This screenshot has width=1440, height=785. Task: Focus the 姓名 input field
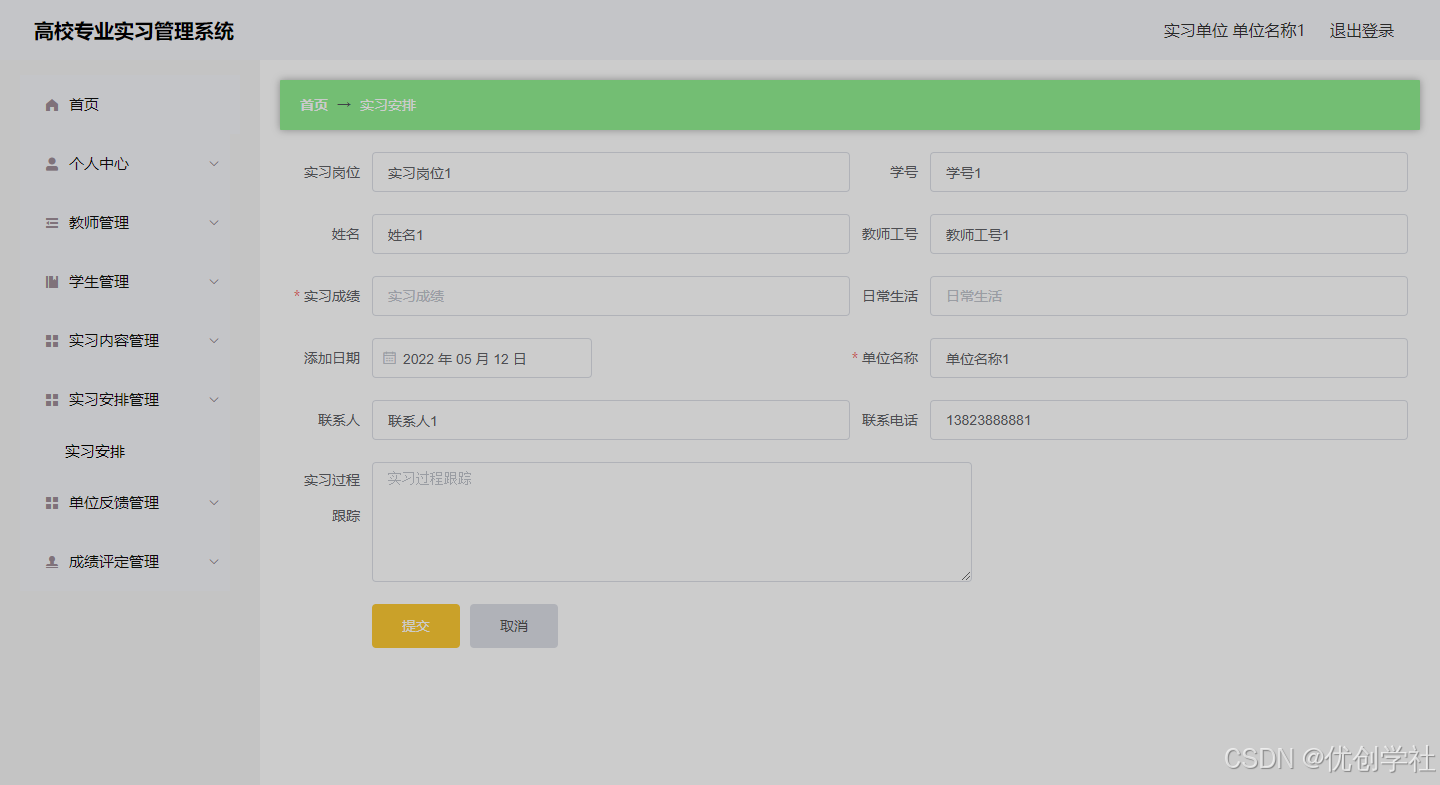(611, 234)
